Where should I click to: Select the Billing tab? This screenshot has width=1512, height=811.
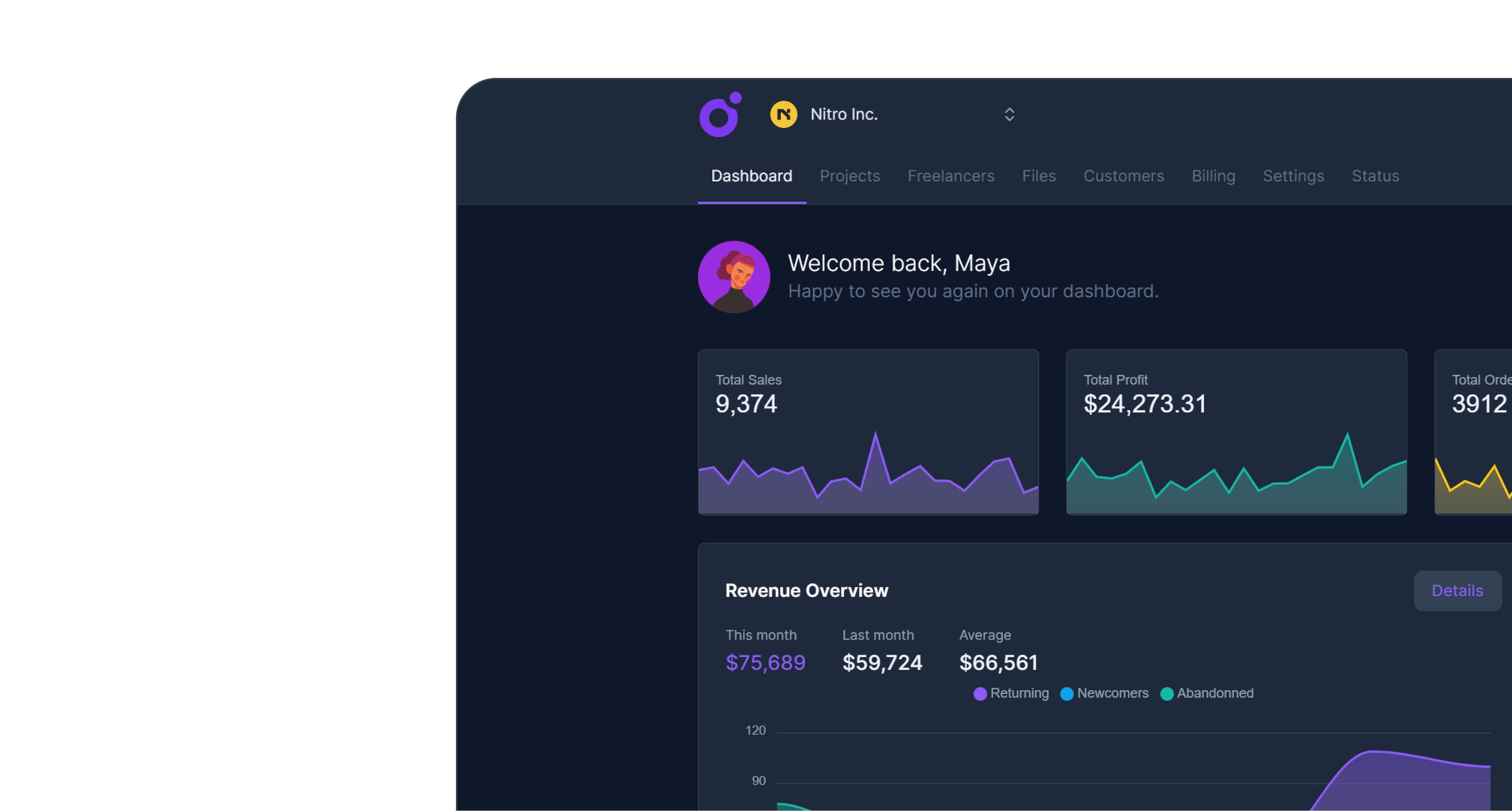click(x=1213, y=175)
